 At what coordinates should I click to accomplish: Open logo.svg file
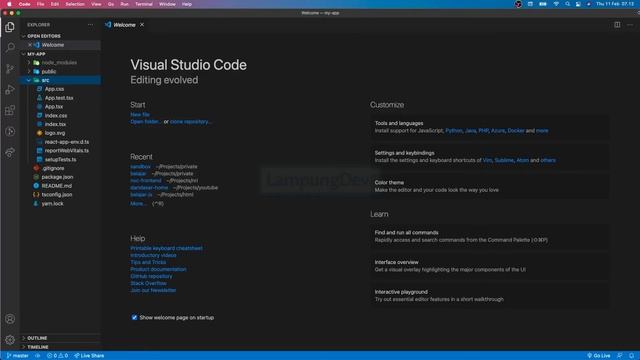pyautogui.click(x=55, y=133)
